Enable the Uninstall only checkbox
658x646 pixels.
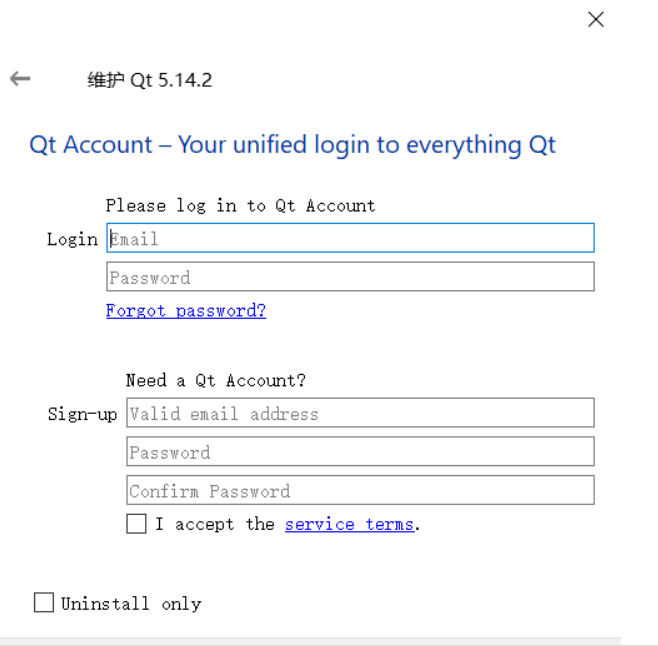pos(43,603)
